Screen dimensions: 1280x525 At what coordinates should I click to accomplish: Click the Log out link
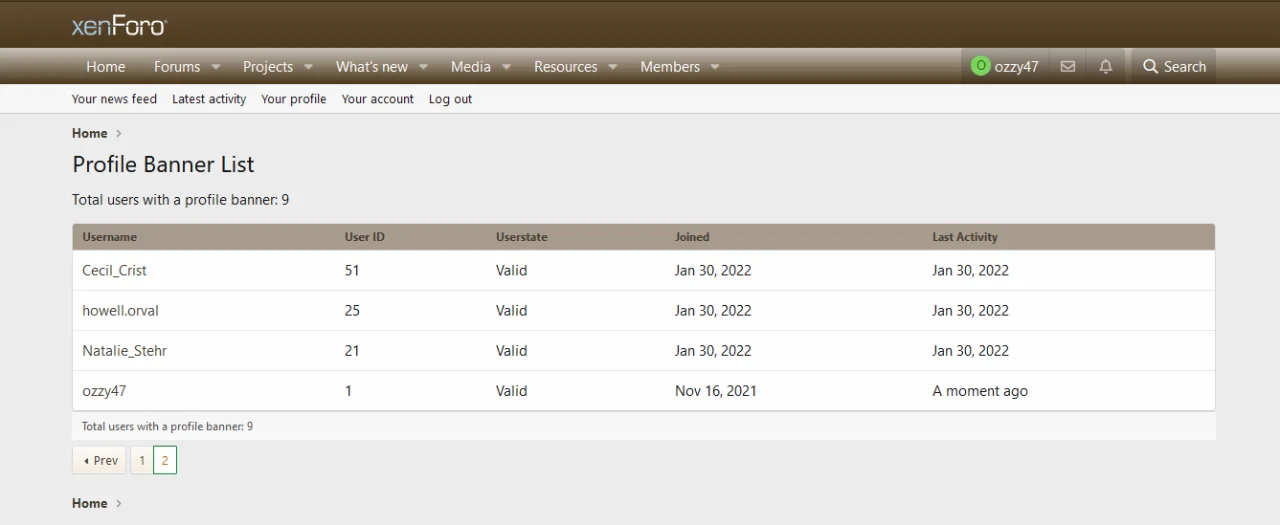450,99
